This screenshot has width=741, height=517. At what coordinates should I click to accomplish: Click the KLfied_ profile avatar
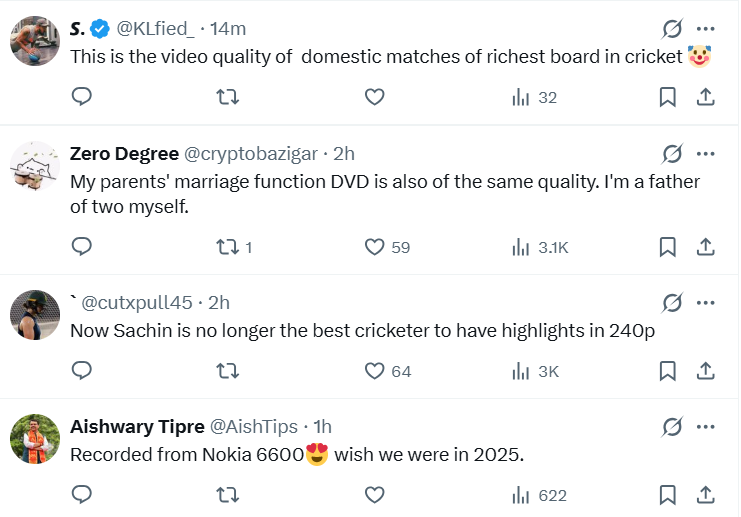pyautogui.click(x=35, y=41)
